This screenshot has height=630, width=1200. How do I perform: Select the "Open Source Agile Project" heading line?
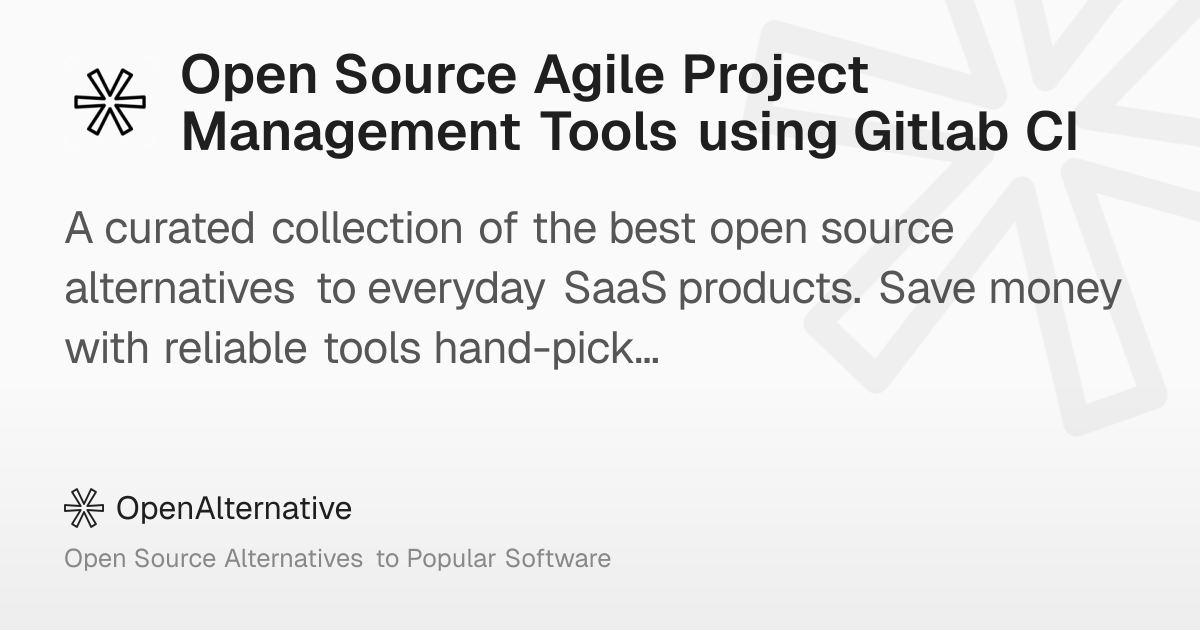(x=524, y=75)
